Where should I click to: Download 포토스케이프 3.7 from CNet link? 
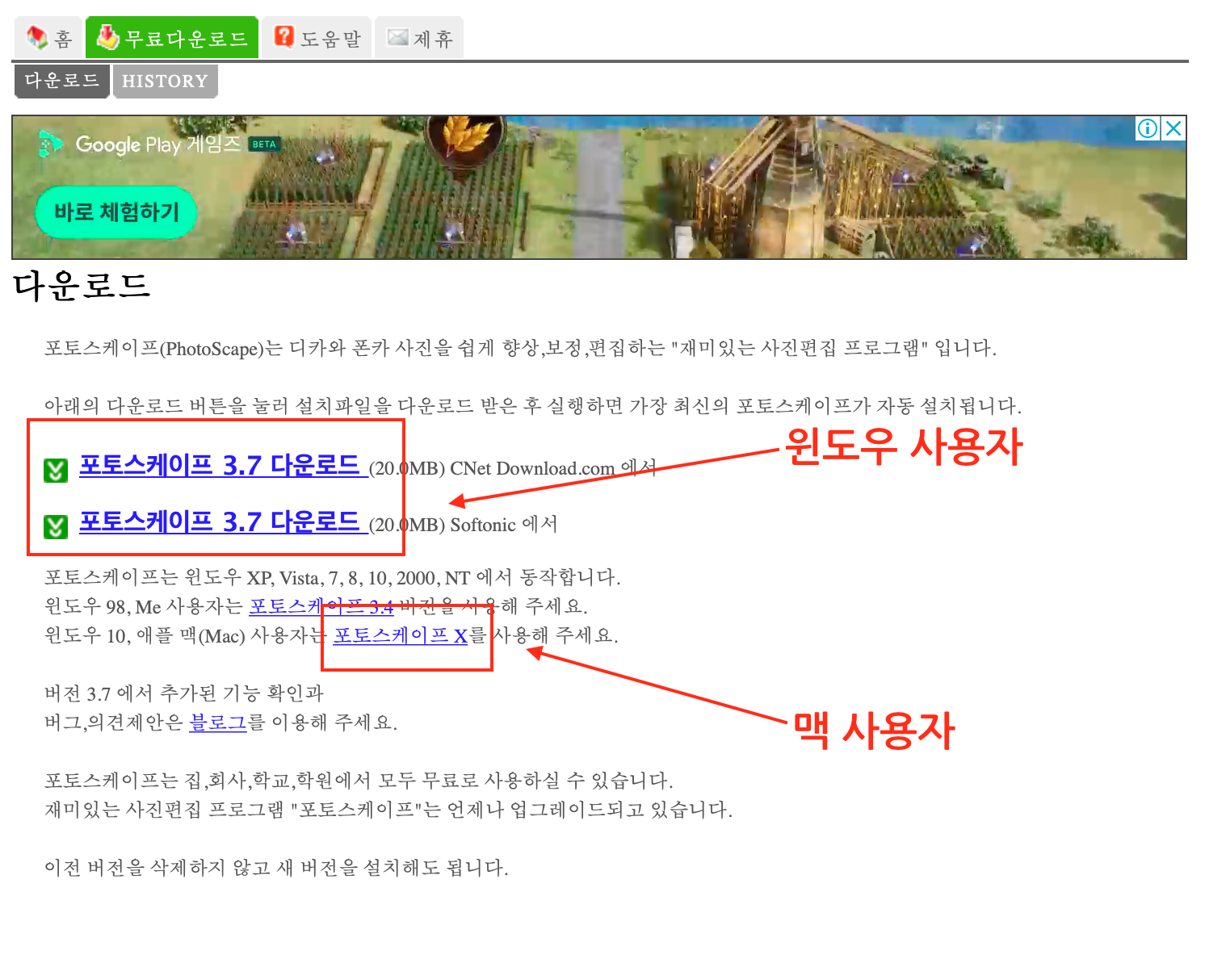tap(222, 466)
